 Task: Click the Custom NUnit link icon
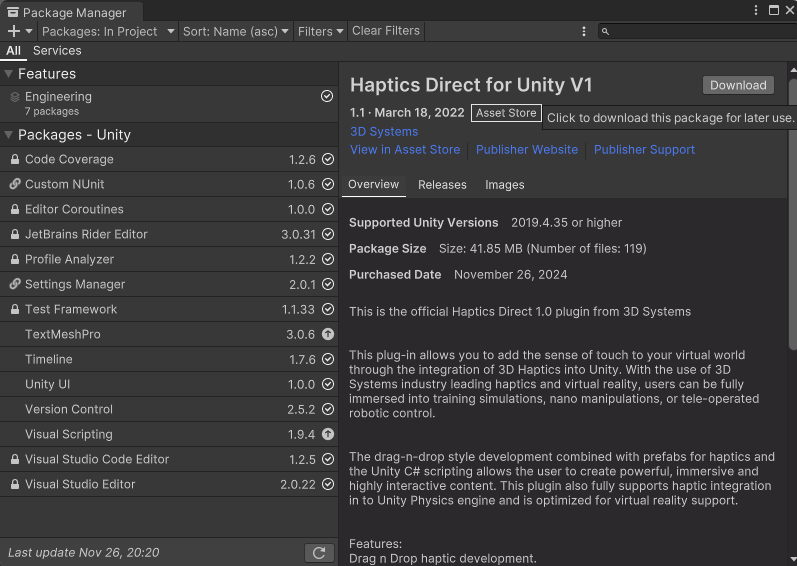(x=15, y=184)
